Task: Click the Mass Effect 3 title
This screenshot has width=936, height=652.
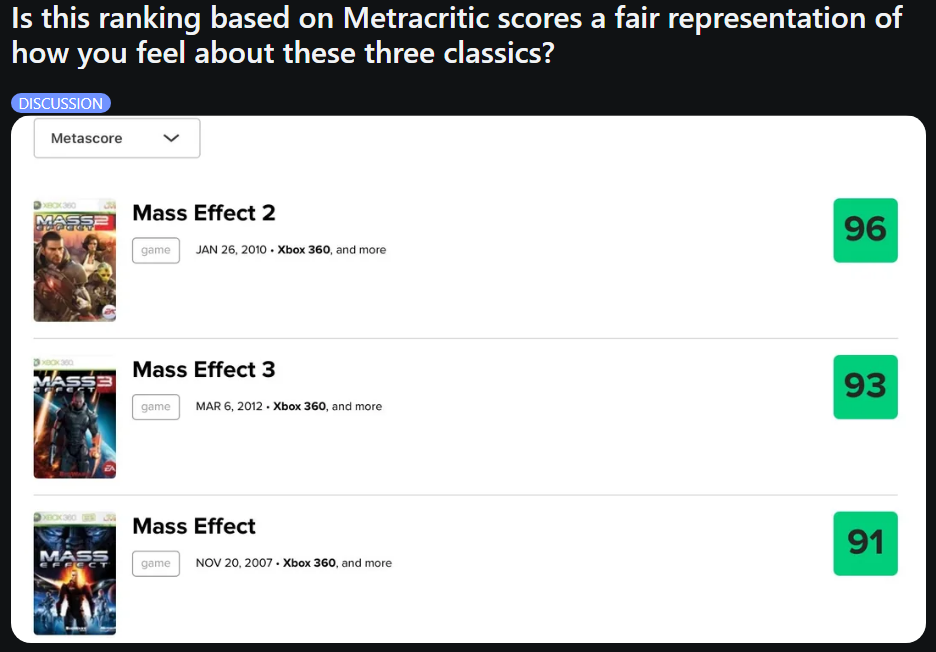Action: [204, 369]
